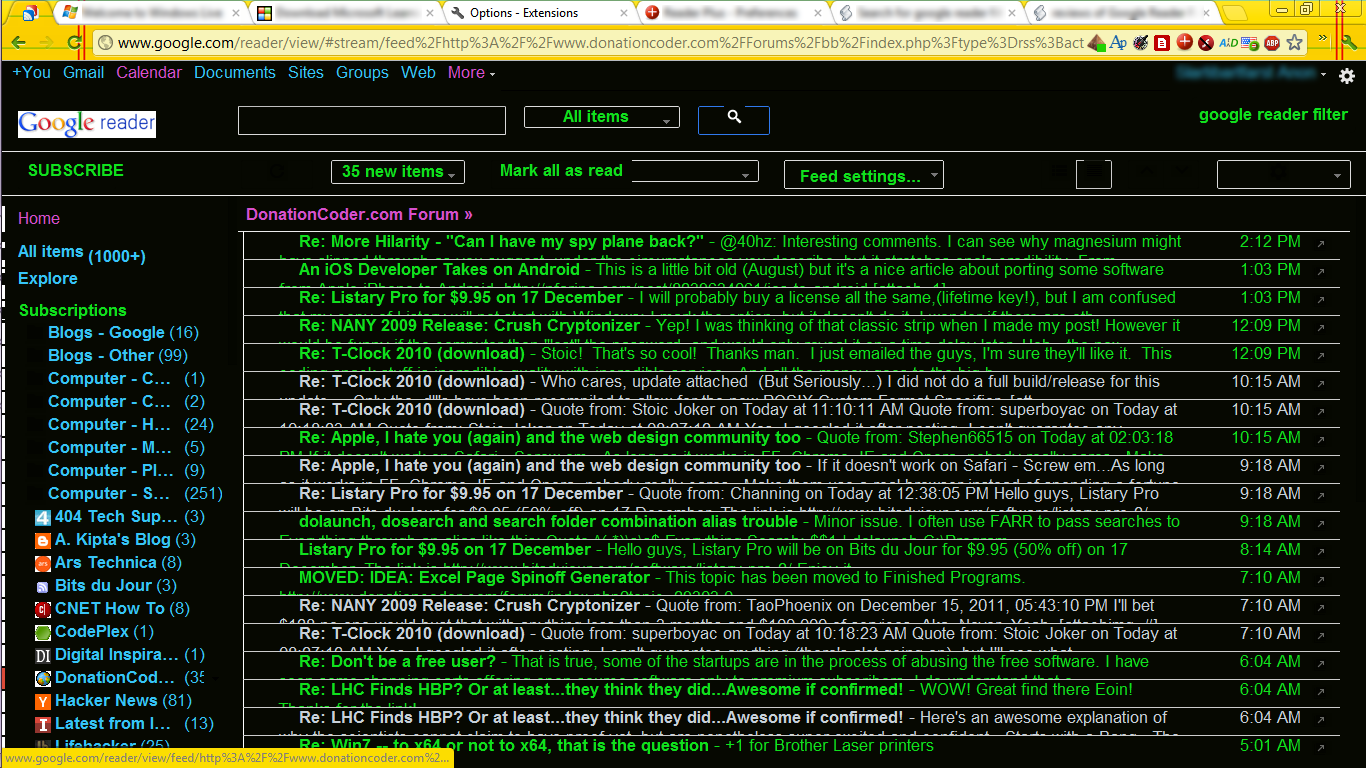Open the Feed settings dropdown
Screen dimensions: 1366x768
[864, 175]
